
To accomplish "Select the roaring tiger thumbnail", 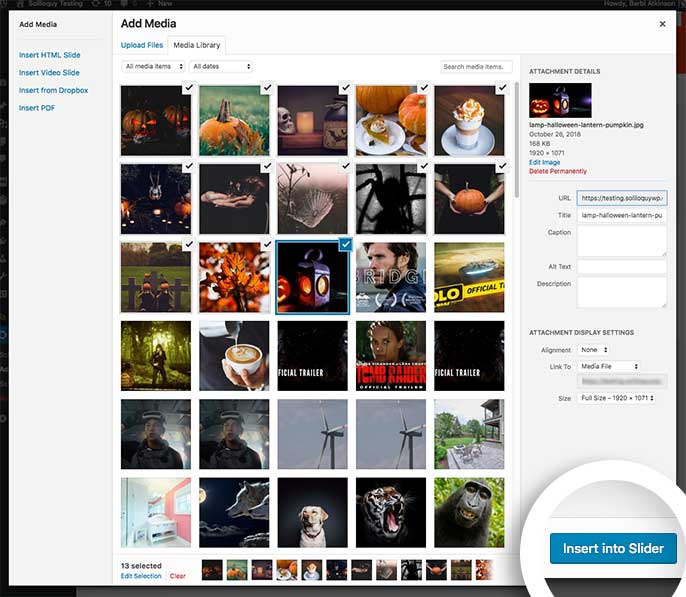I will (391, 513).
